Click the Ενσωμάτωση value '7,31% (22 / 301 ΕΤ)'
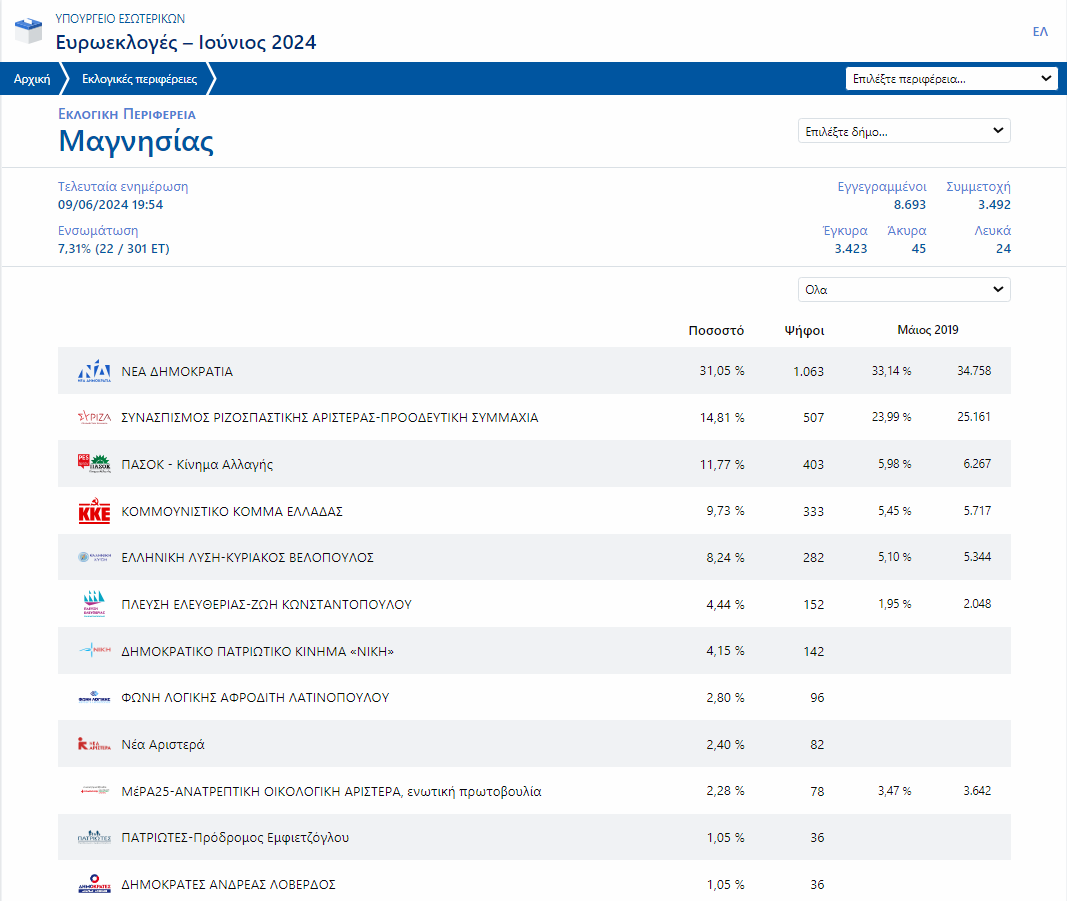The width and height of the screenshot is (1067, 901). (x=114, y=248)
